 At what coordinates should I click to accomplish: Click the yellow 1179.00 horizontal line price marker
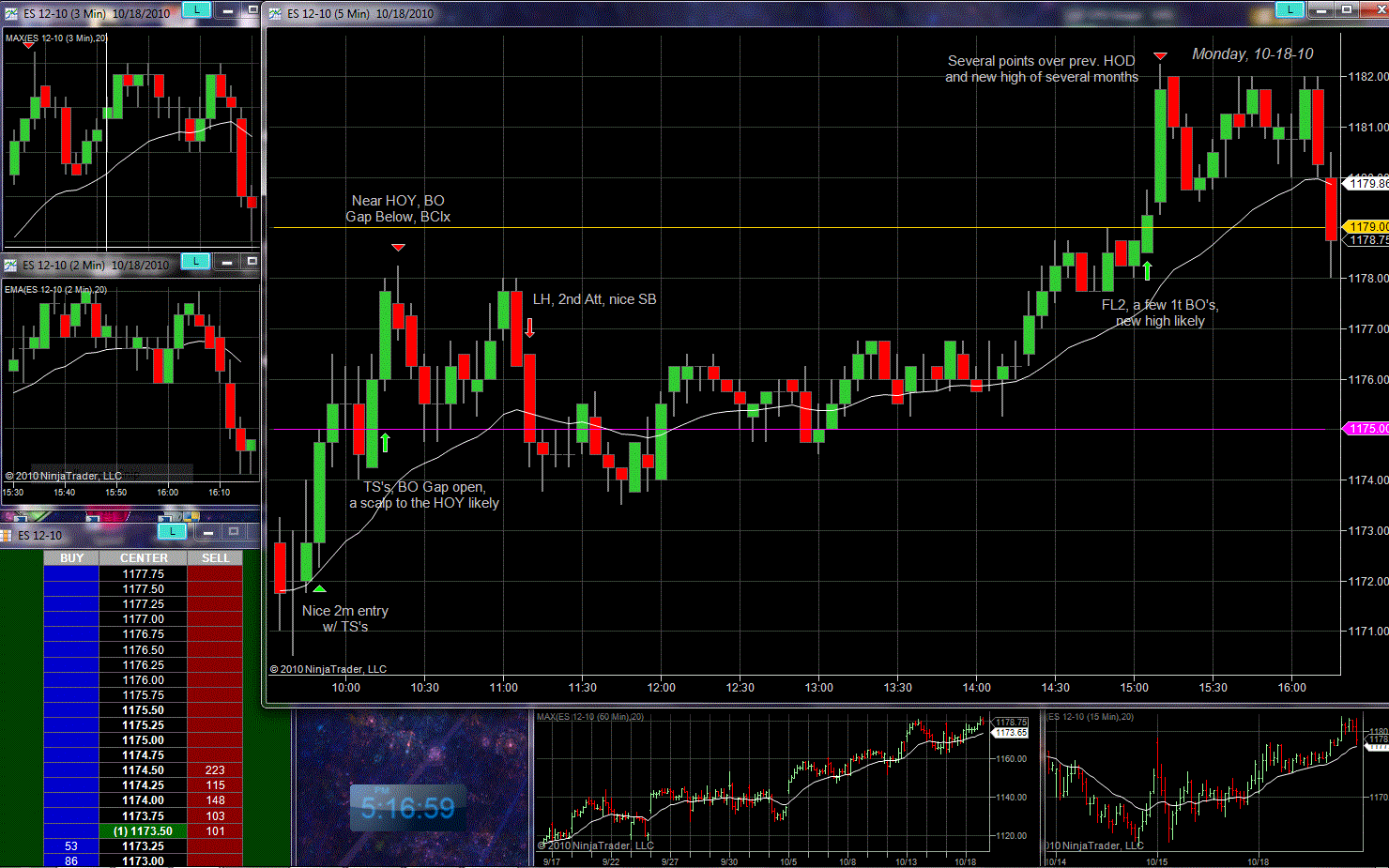point(1366,227)
